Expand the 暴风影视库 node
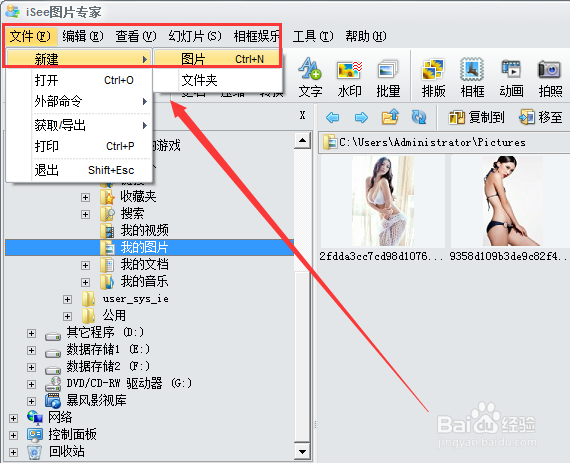 [x=32, y=401]
